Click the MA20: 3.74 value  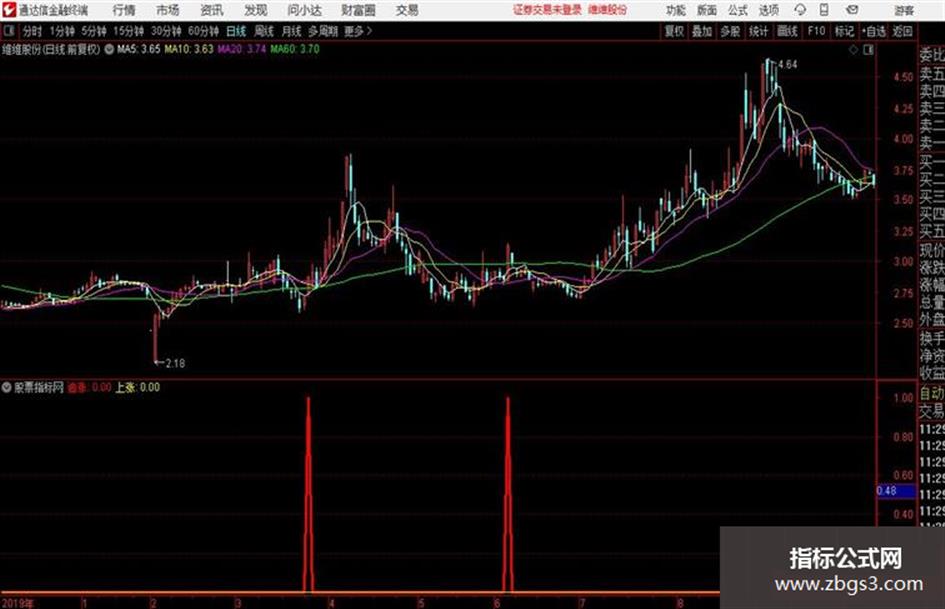pos(242,49)
